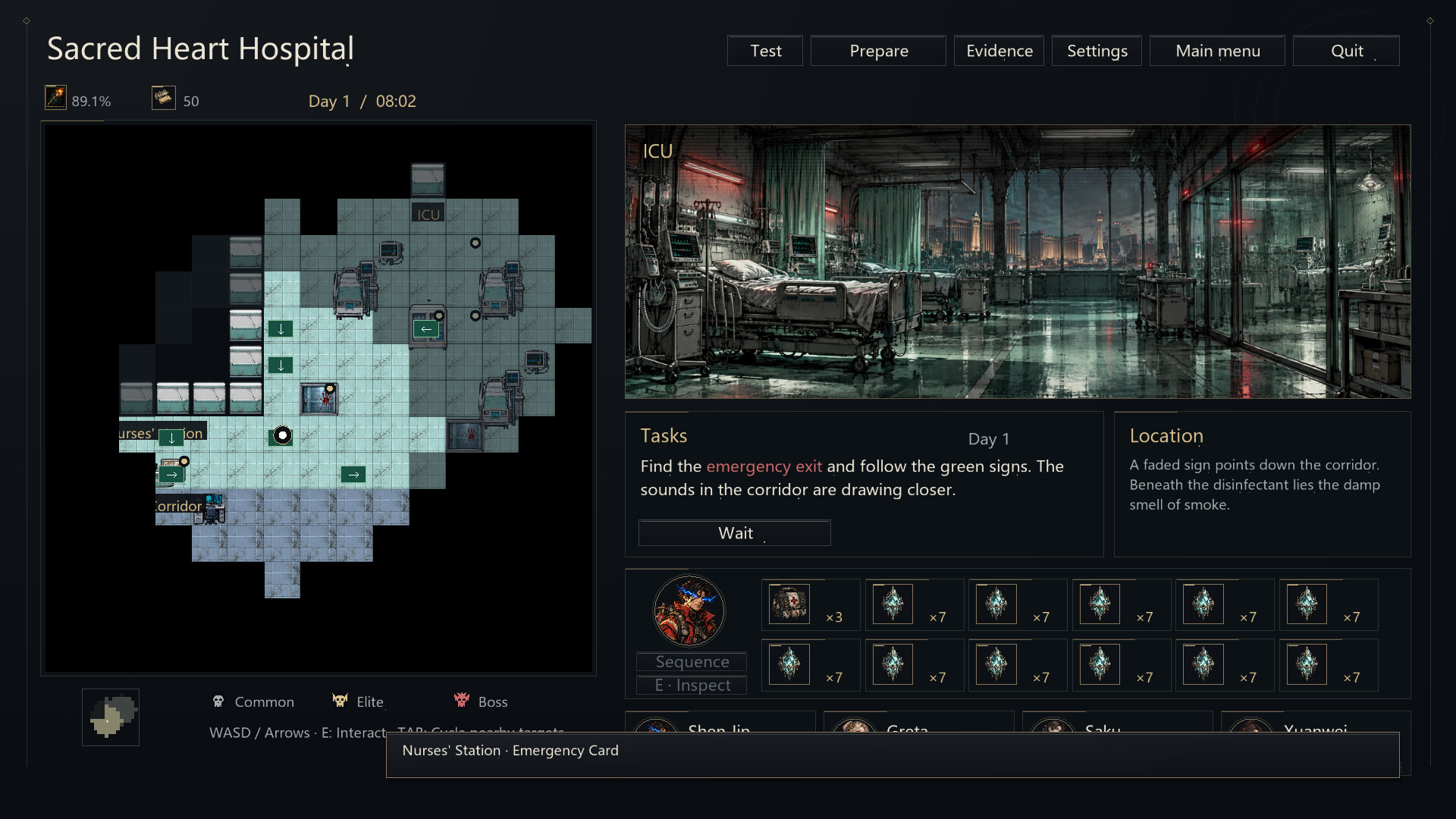Click the ICU room label on map
This screenshot has width=1456, height=819.
tap(428, 215)
